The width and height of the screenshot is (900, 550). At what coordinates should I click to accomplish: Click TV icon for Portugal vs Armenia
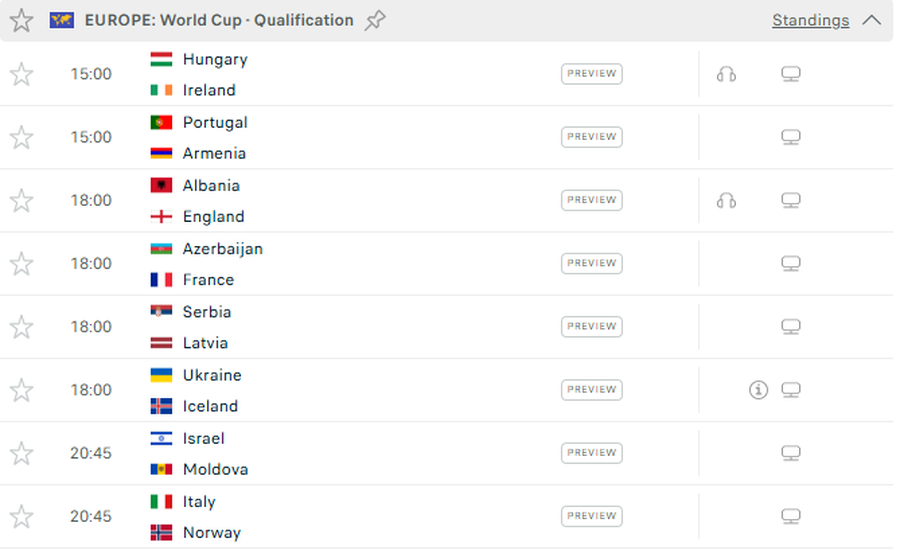coord(790,137)
